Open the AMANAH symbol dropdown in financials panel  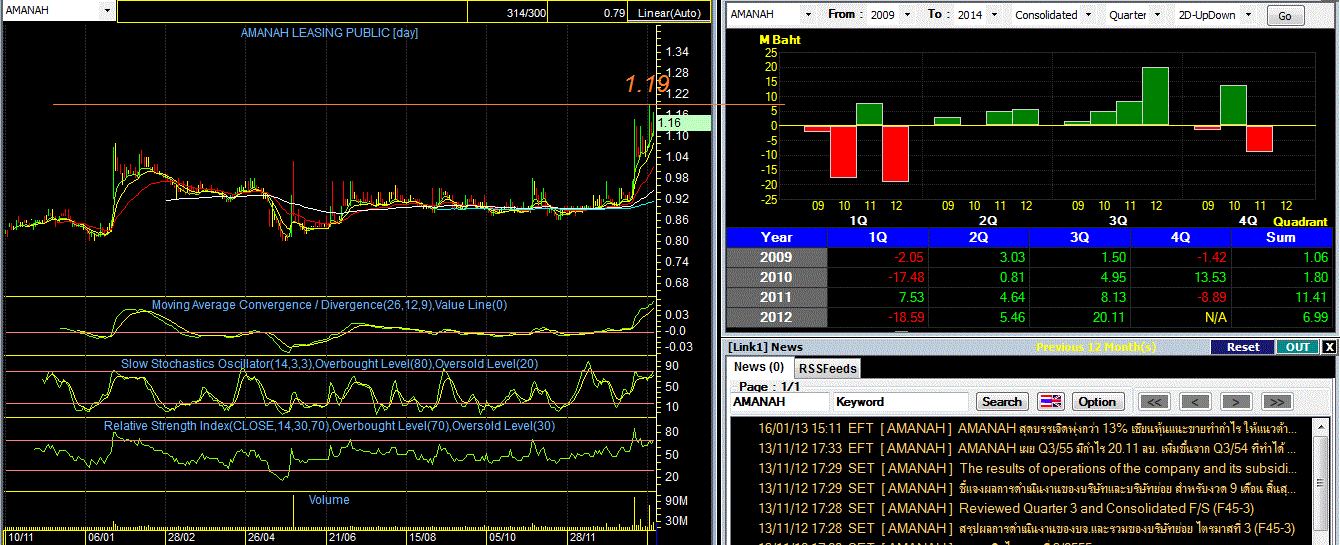(x=806, y=15)
